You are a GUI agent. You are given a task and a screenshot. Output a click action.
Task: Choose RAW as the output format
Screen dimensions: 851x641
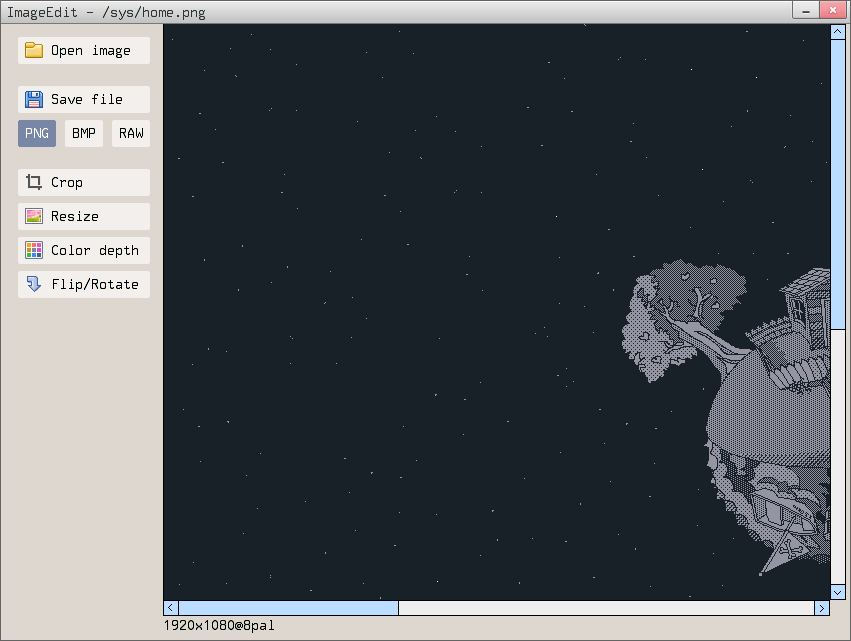coord(131,134)
